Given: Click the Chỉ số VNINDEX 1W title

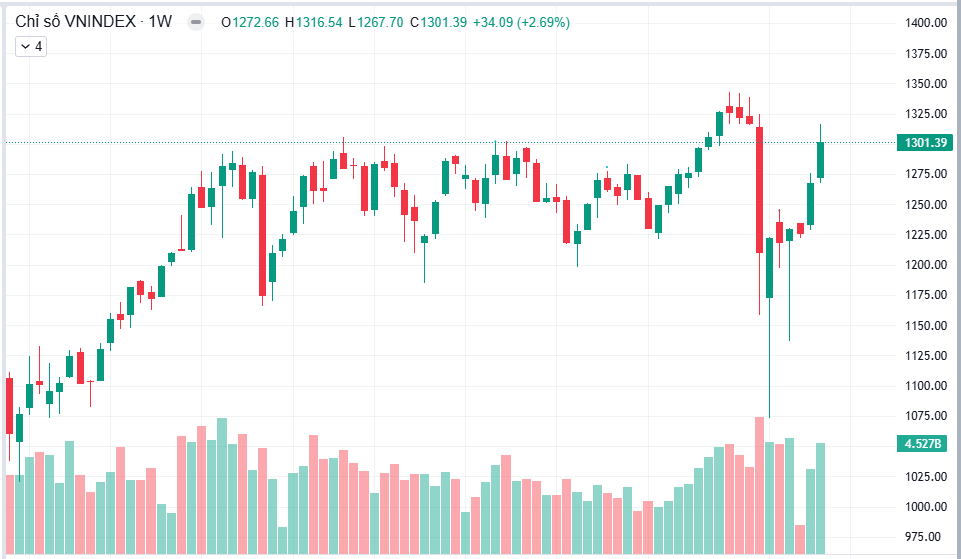Looking at the screenshot, I should click(x=94, y=21).
